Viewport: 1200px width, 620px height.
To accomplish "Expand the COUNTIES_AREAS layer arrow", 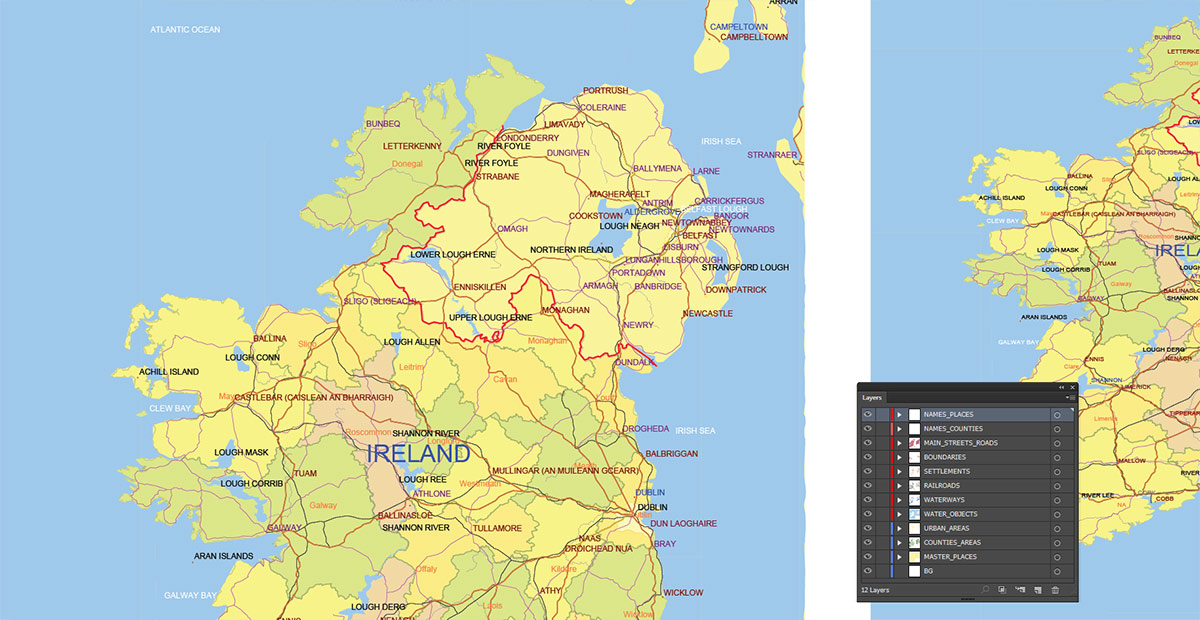I will 899,543.
